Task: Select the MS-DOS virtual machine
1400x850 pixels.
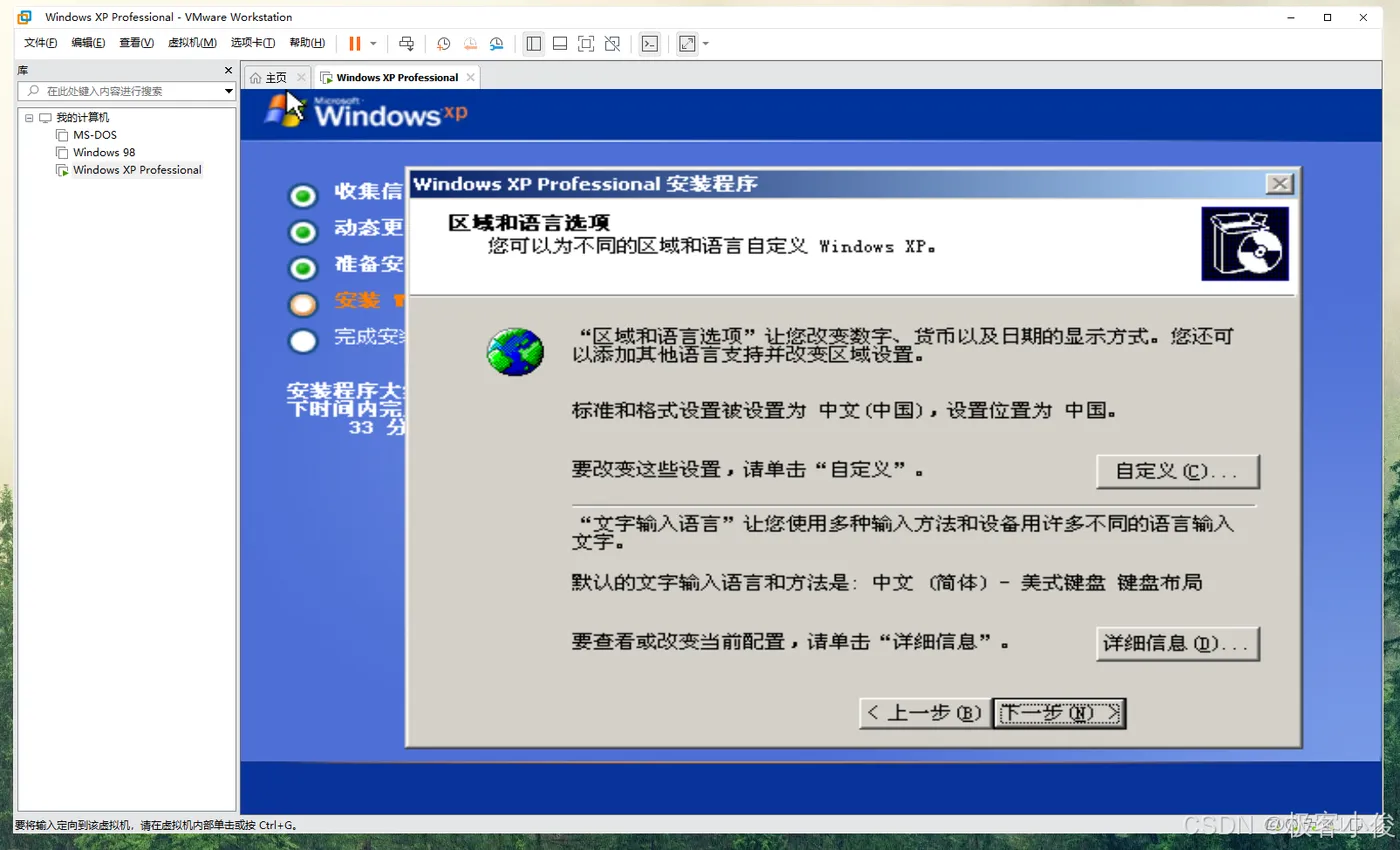Action: pos(95,135)
